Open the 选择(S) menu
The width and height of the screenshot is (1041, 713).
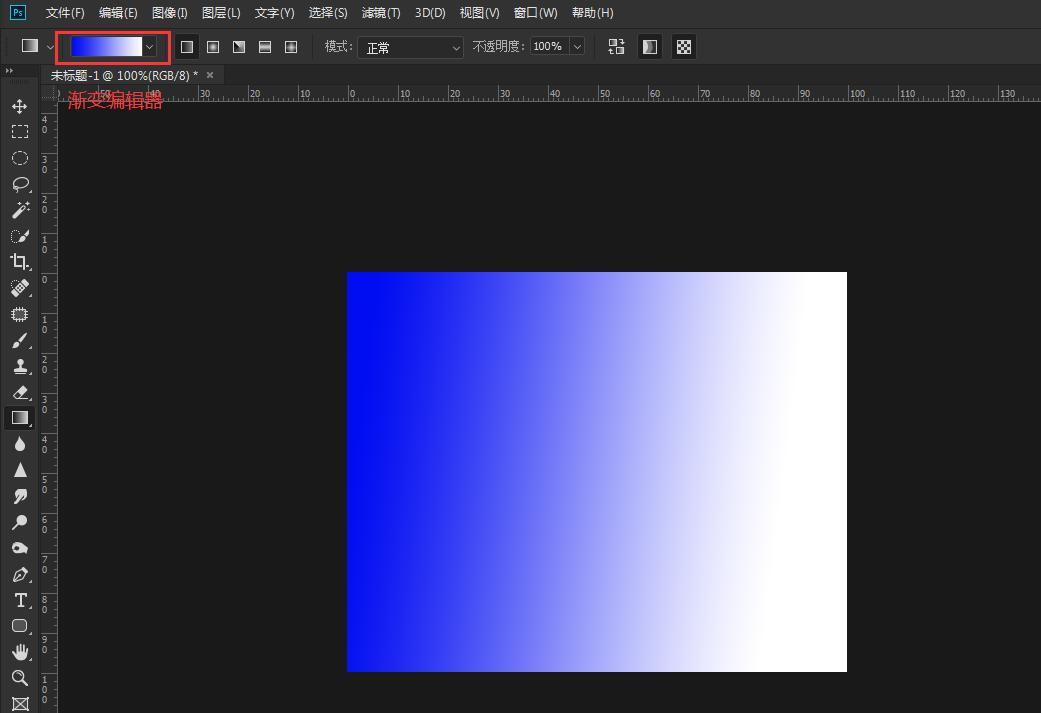point(328,13)
